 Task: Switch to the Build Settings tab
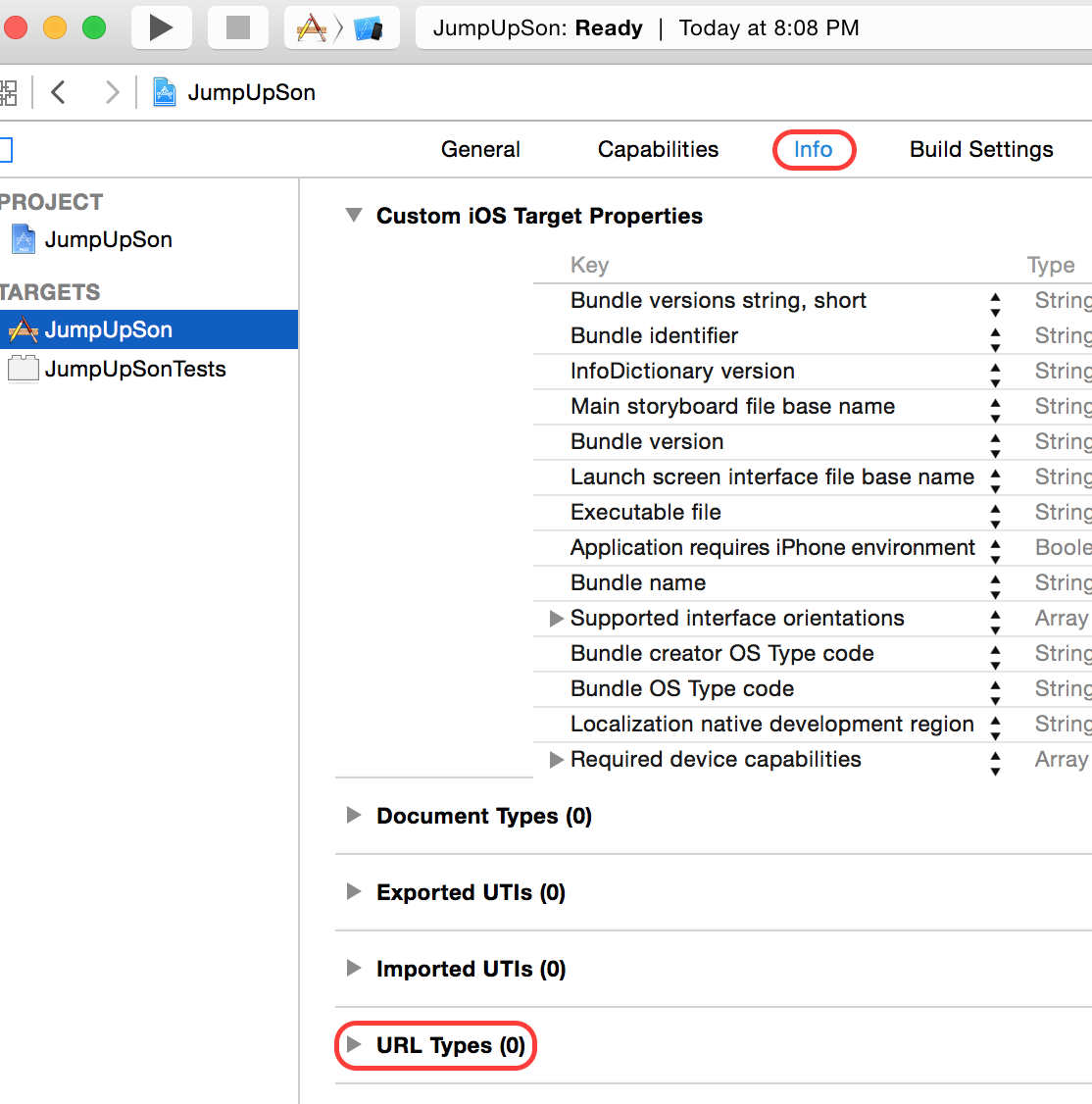[x=981, y=149]
